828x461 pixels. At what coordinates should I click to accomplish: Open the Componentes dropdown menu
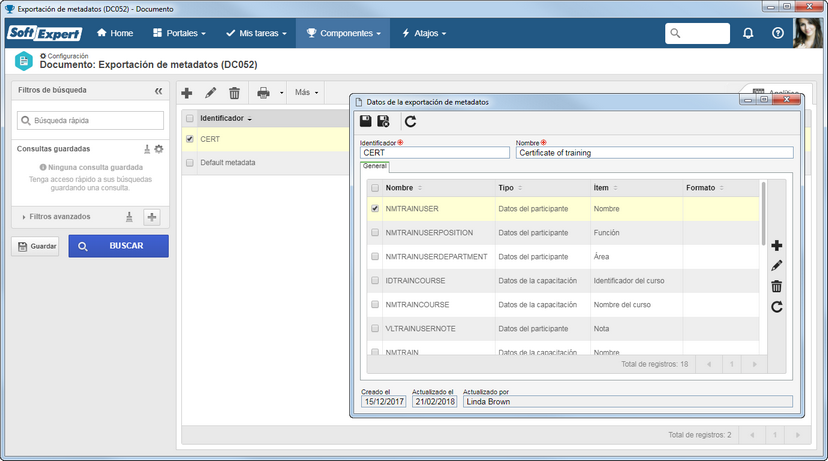click(343, 33)
